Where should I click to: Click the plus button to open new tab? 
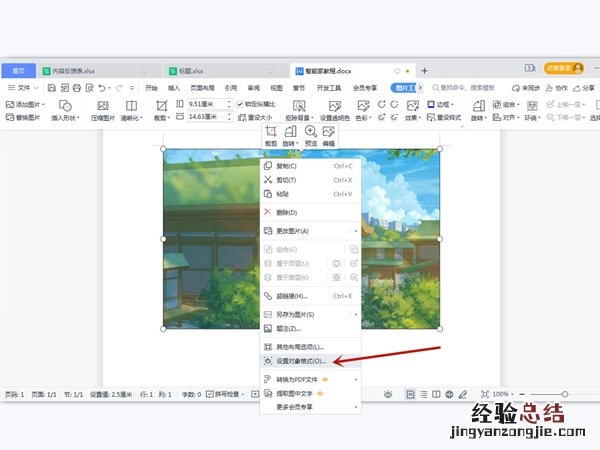point(424,71)
